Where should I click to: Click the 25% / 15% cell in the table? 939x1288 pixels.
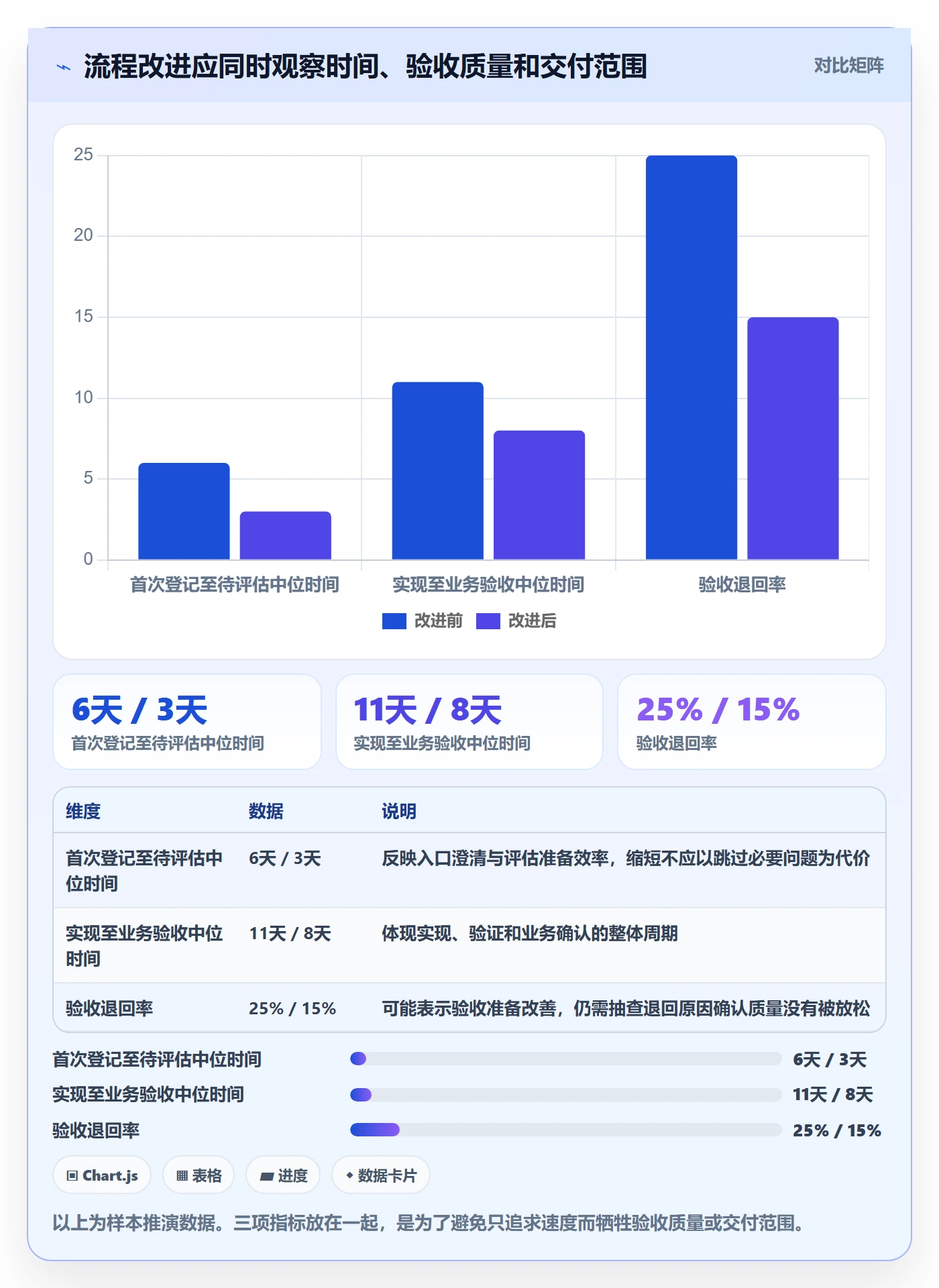292,1008
